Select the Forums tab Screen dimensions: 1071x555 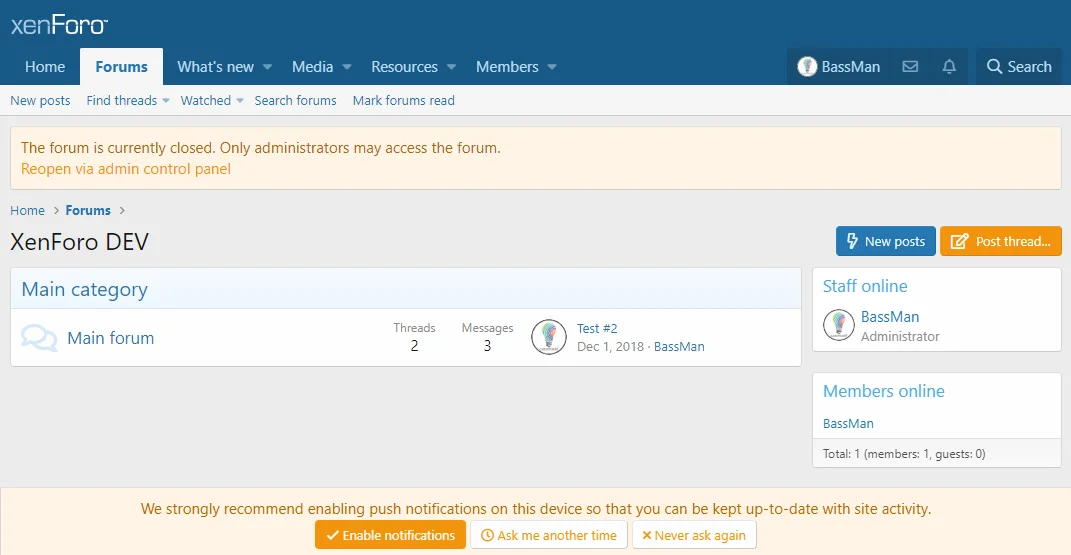tap(122, 67)
